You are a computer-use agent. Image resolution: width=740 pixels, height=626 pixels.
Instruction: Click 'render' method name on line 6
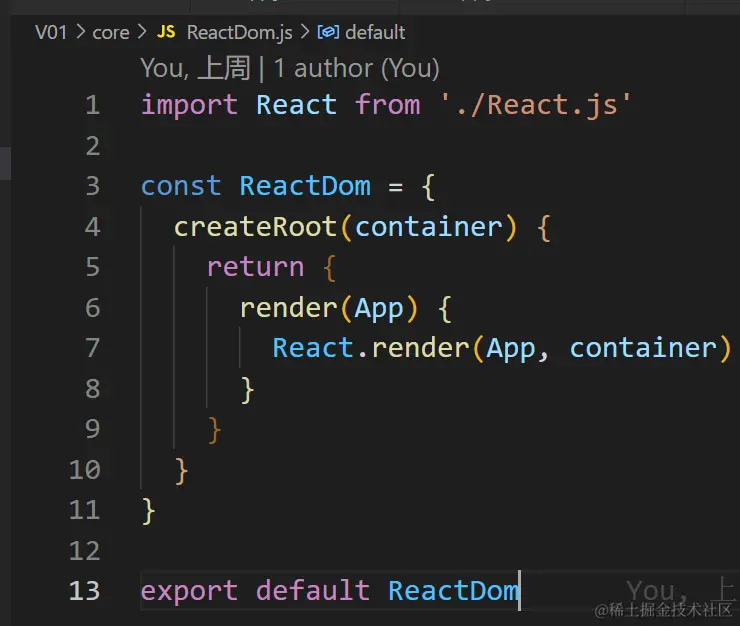click(x=289, y=308)
